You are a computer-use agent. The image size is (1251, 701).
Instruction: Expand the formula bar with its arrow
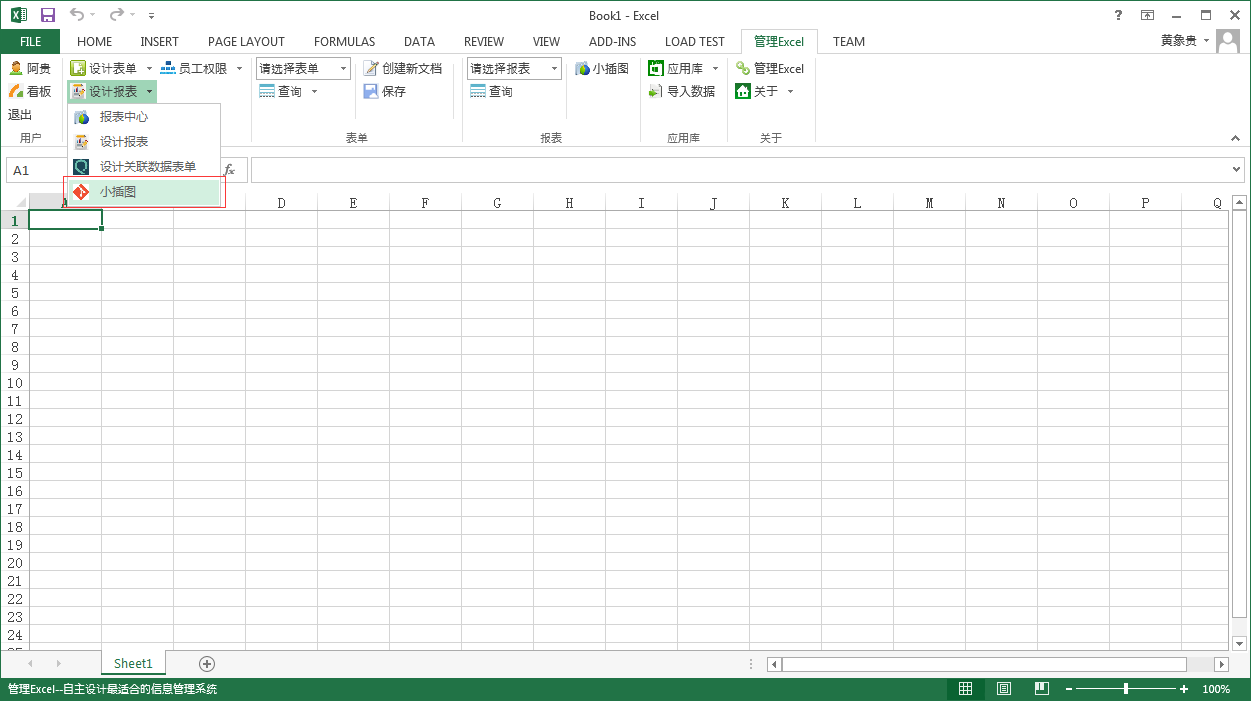click(x=1238, y=170)
